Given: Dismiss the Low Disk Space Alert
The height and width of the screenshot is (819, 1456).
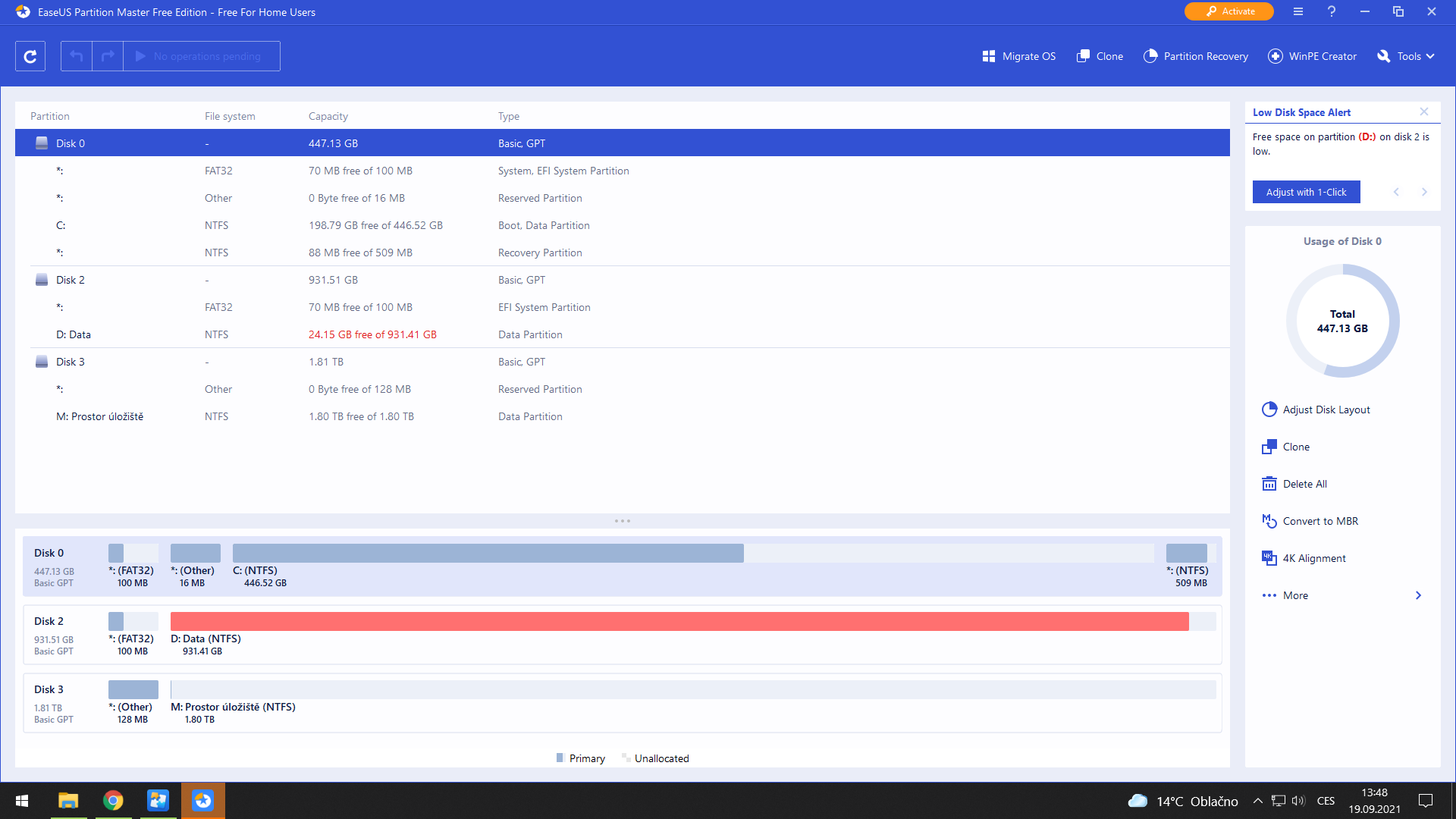Looking at the screenshot, I should pyautogui.click(x=1424, y=111).
